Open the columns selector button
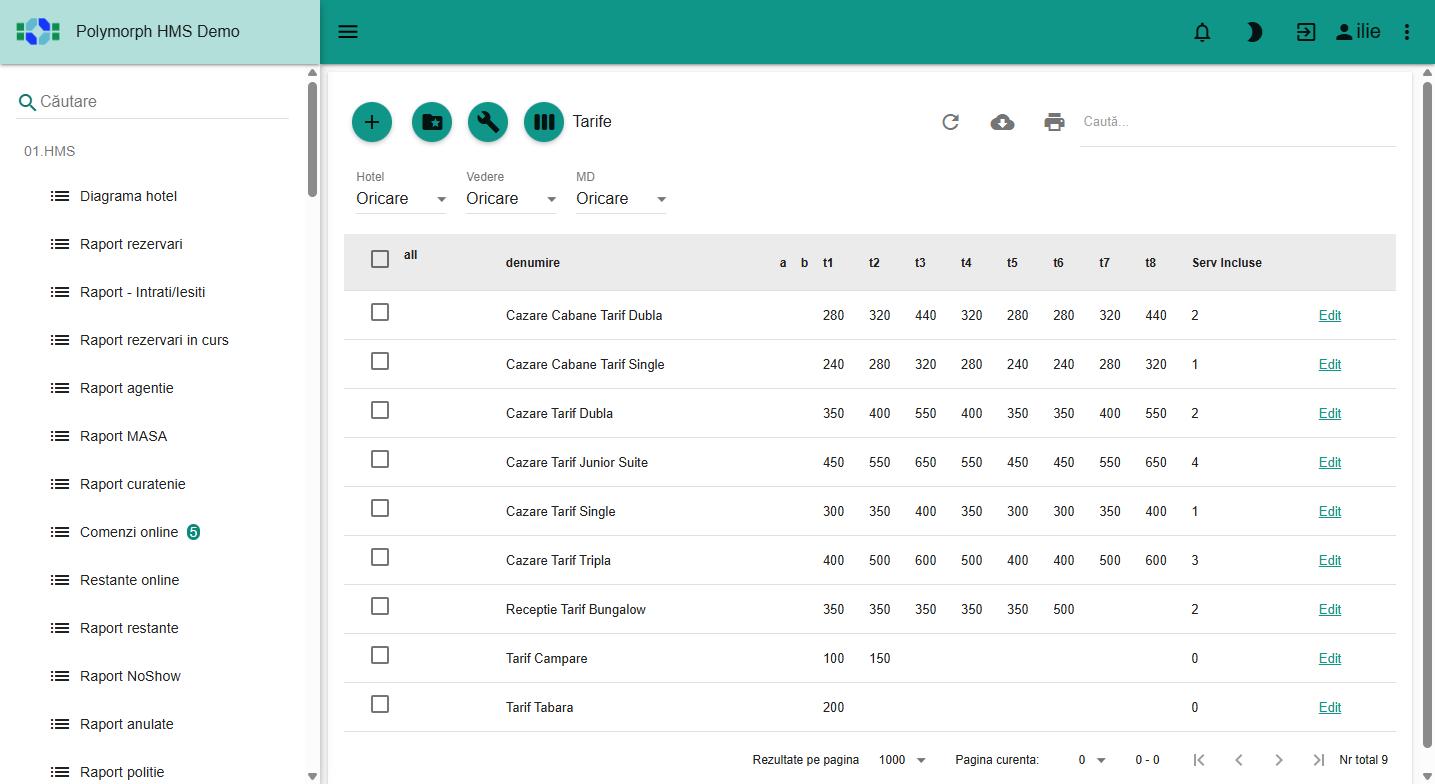The height and width of the screenshot is (784, 1435). click(x=544, y=122)
